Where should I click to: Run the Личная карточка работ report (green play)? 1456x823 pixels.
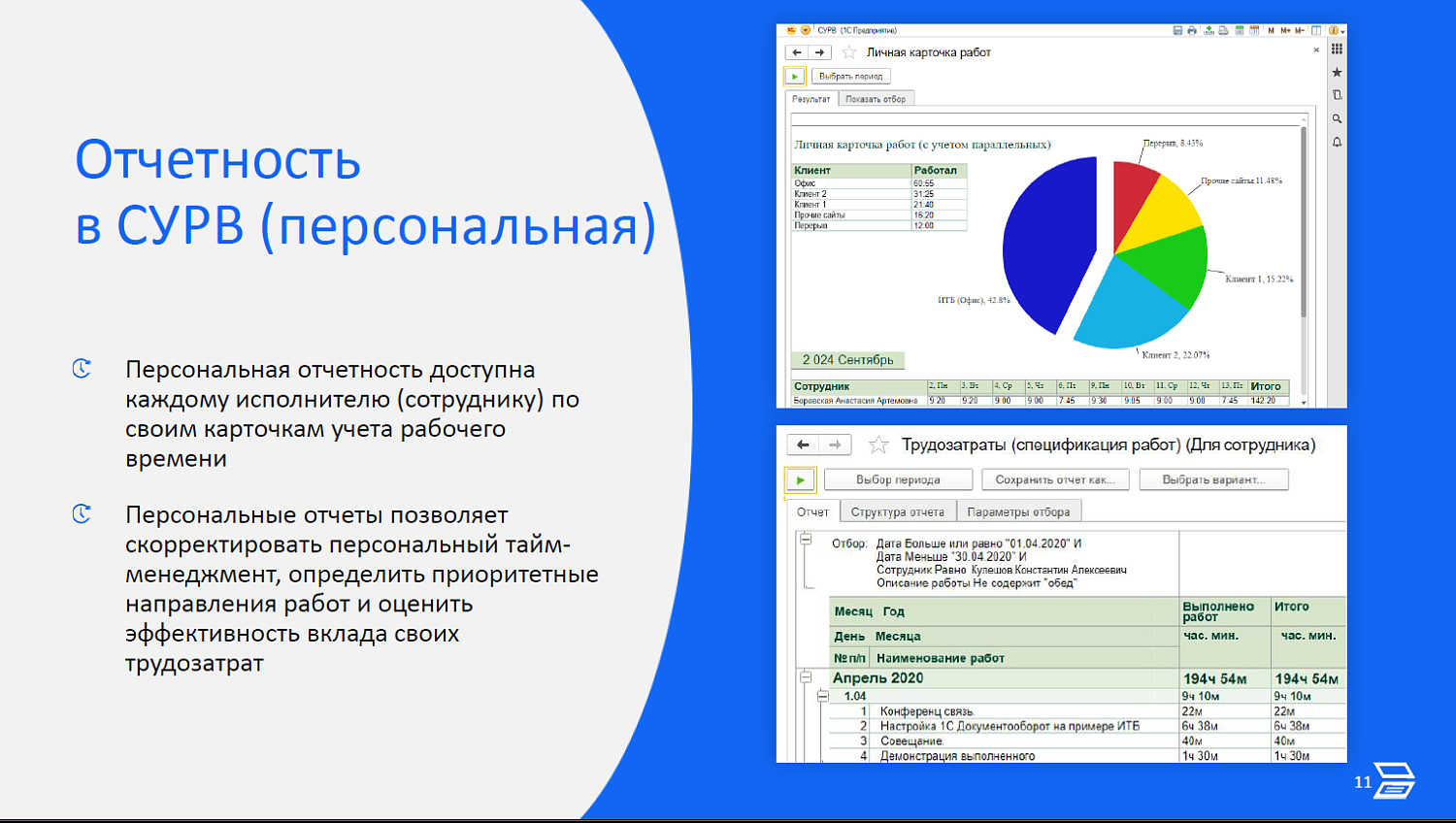point(795,76)
